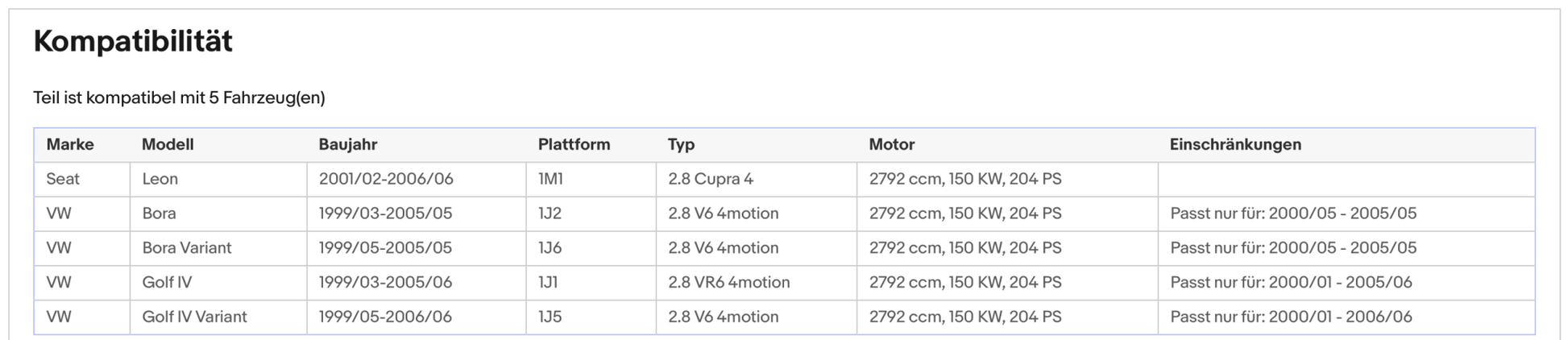
Task: Click the 2.8 VR6 4motion type cell
Action: pos(728,282)
